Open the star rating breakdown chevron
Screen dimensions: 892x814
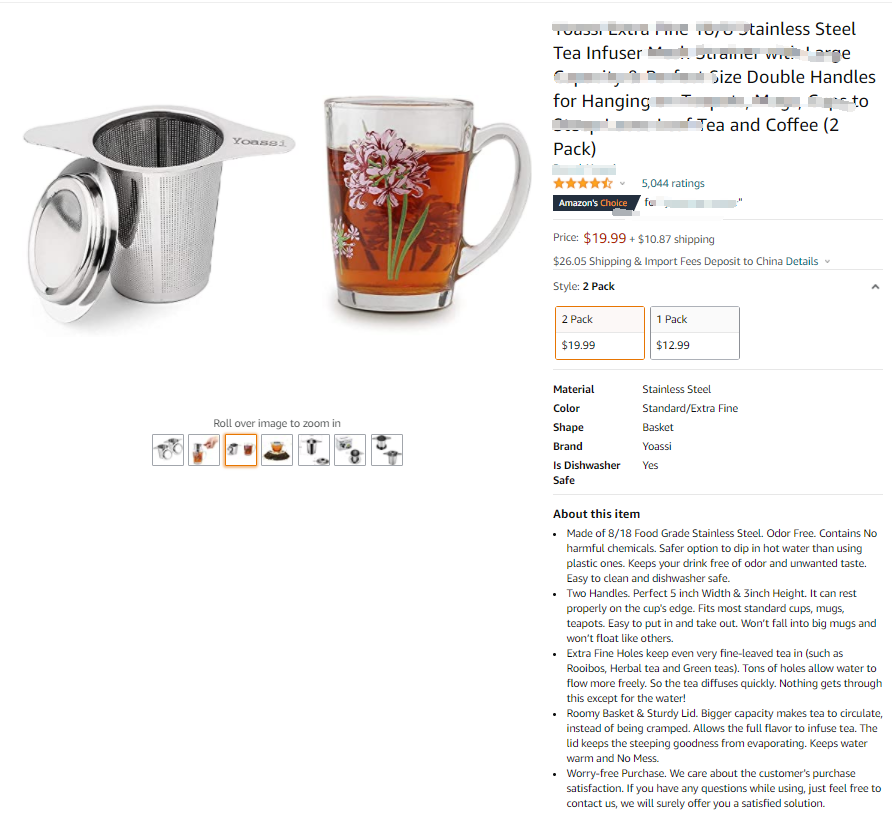tap(622, 184)
